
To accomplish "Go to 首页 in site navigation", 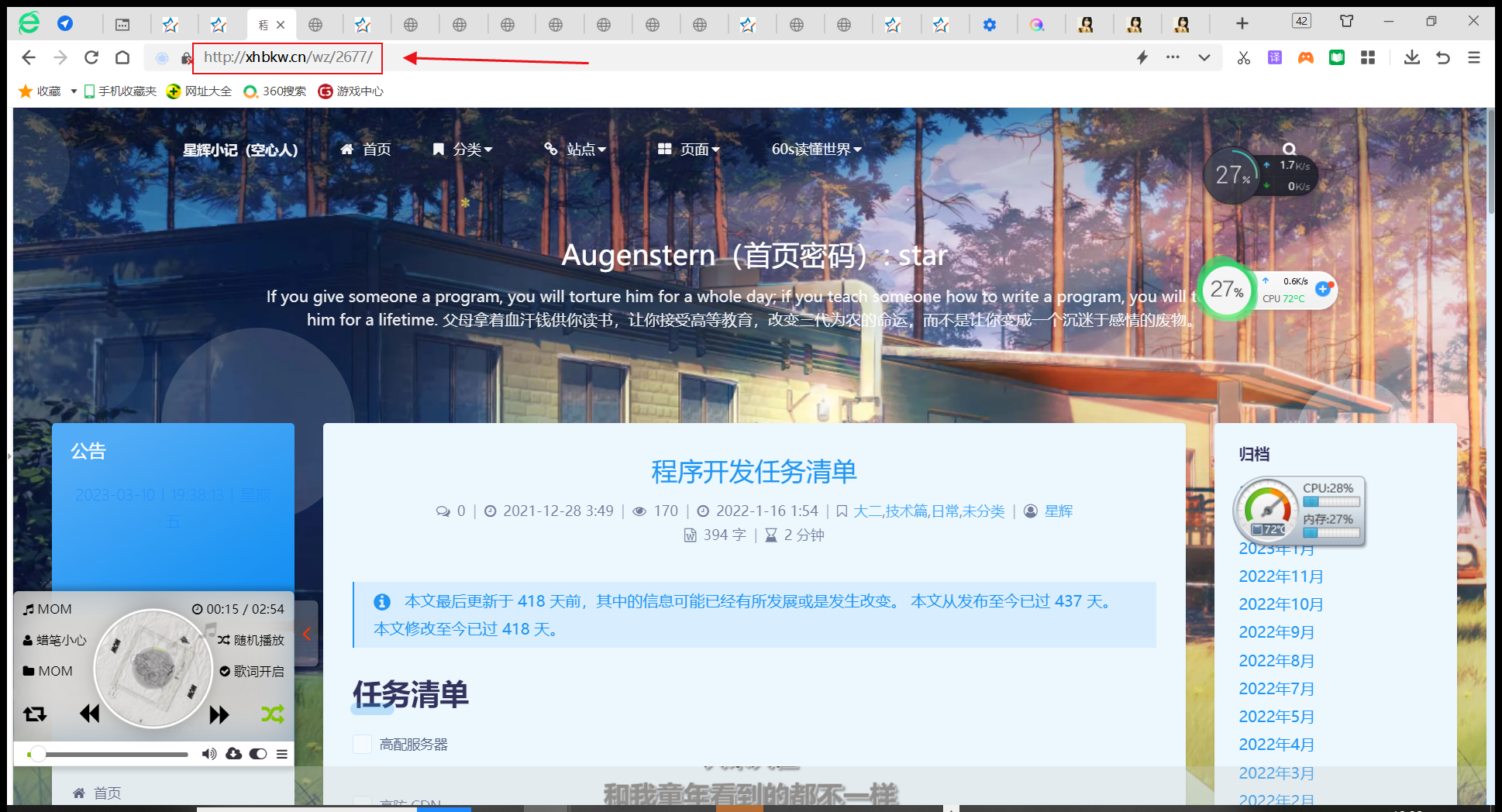I will point(366,150).
